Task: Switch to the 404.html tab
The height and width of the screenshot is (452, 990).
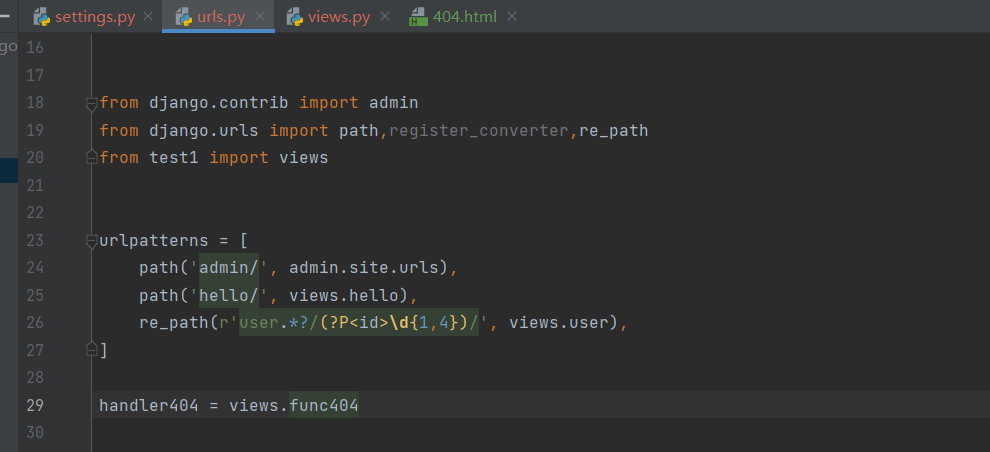Action: (x=465, y=17)
